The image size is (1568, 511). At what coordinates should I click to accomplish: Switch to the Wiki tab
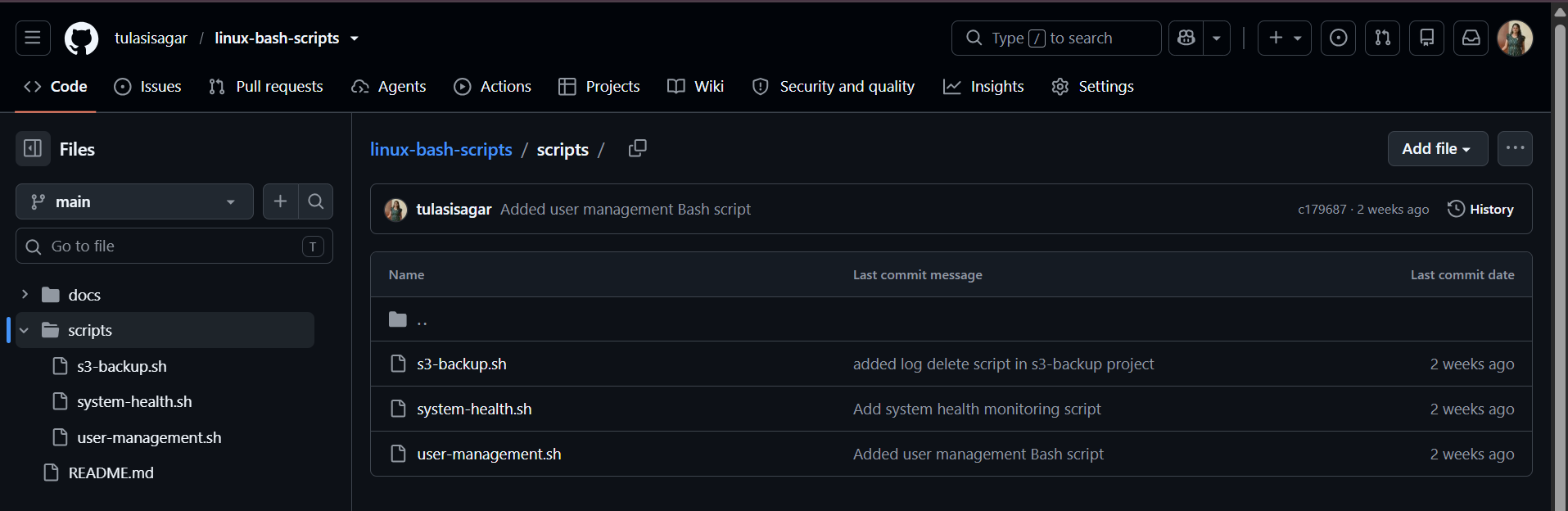click(695, 87)
